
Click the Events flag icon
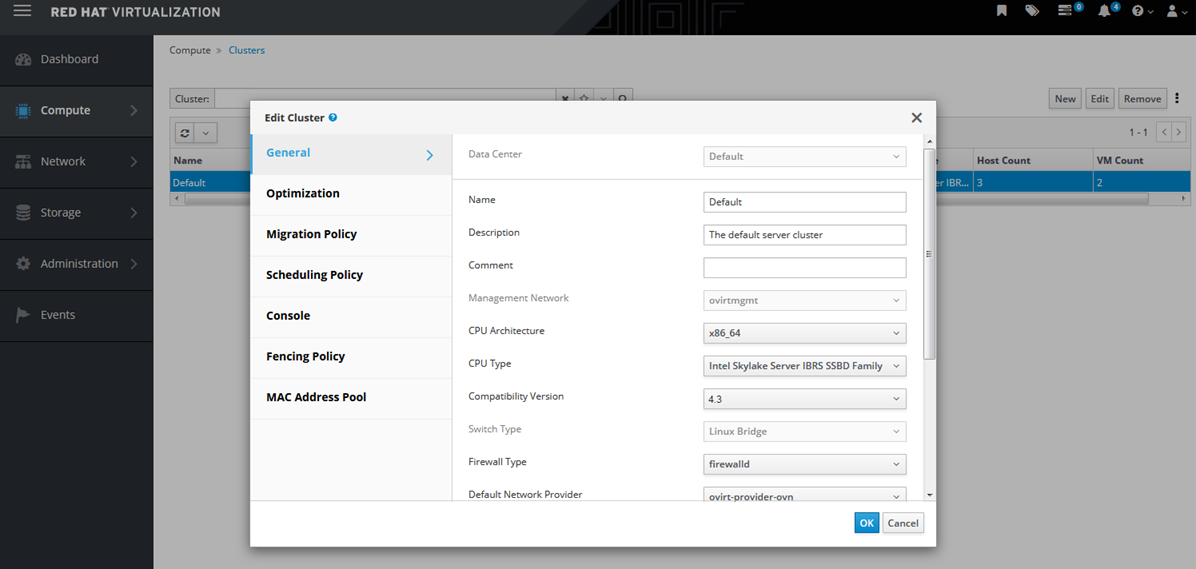pyautogui.click(x=23, y=315)
